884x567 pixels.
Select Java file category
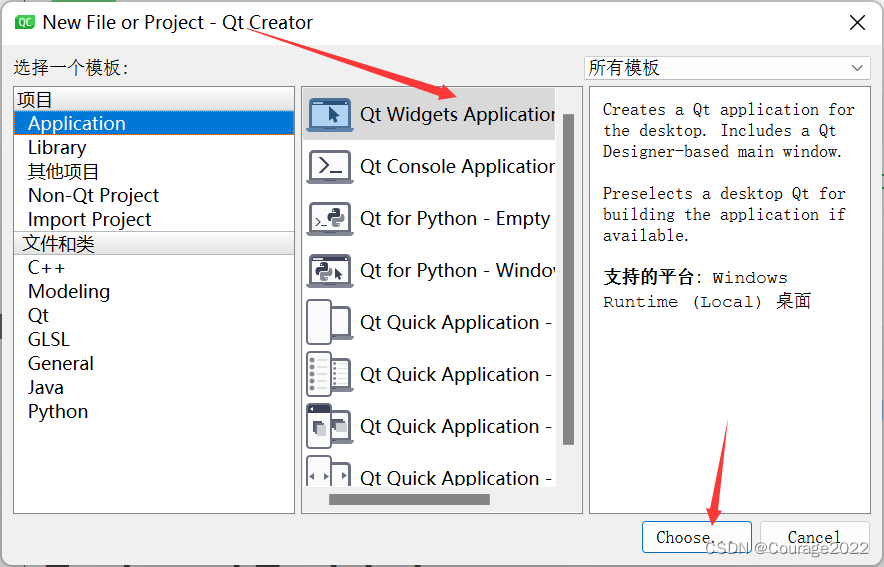coord(154,388)
